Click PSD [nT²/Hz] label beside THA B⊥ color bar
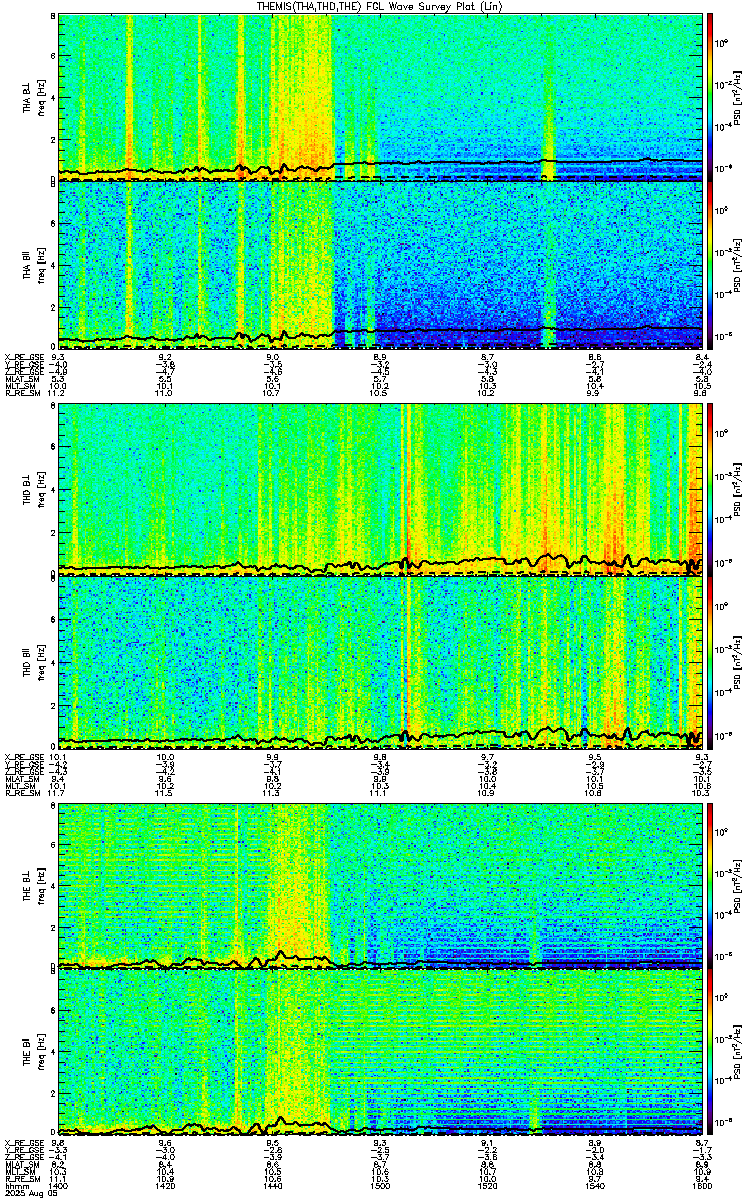Viewport: 750px width, 1200px height. pos(736,97)
